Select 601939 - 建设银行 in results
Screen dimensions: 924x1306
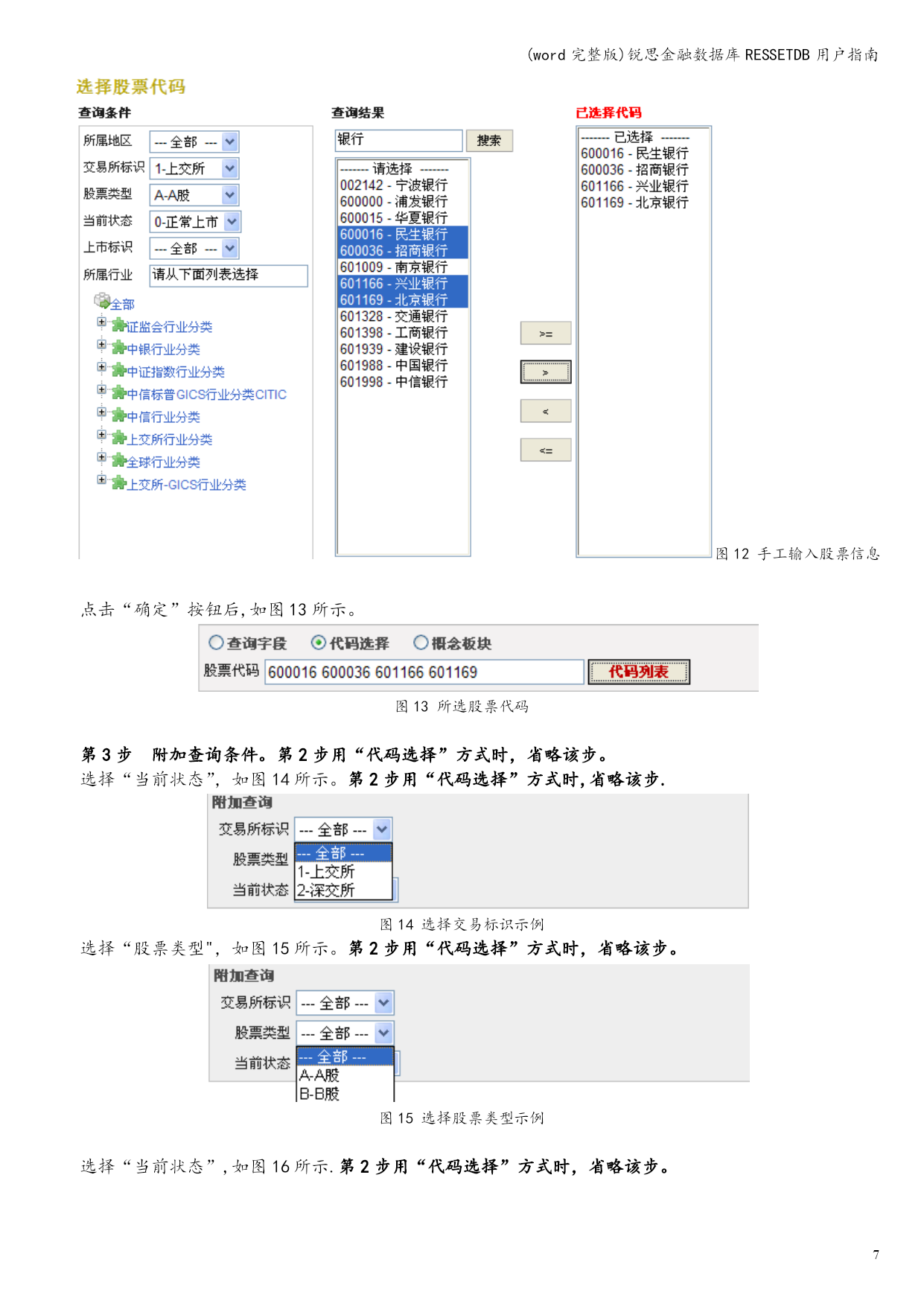point(403,349)
